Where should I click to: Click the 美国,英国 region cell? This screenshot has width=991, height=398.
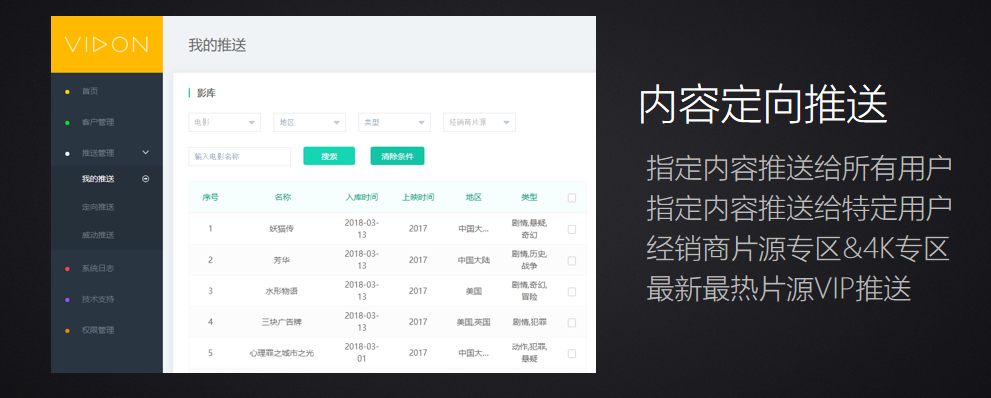pos(473,322)
